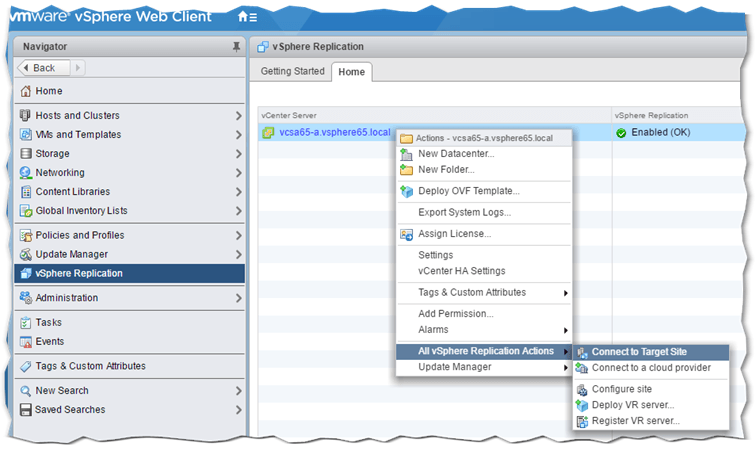Click the Update Manager icon in Navigator
This screenshot has width=756, height=451.
26,254
